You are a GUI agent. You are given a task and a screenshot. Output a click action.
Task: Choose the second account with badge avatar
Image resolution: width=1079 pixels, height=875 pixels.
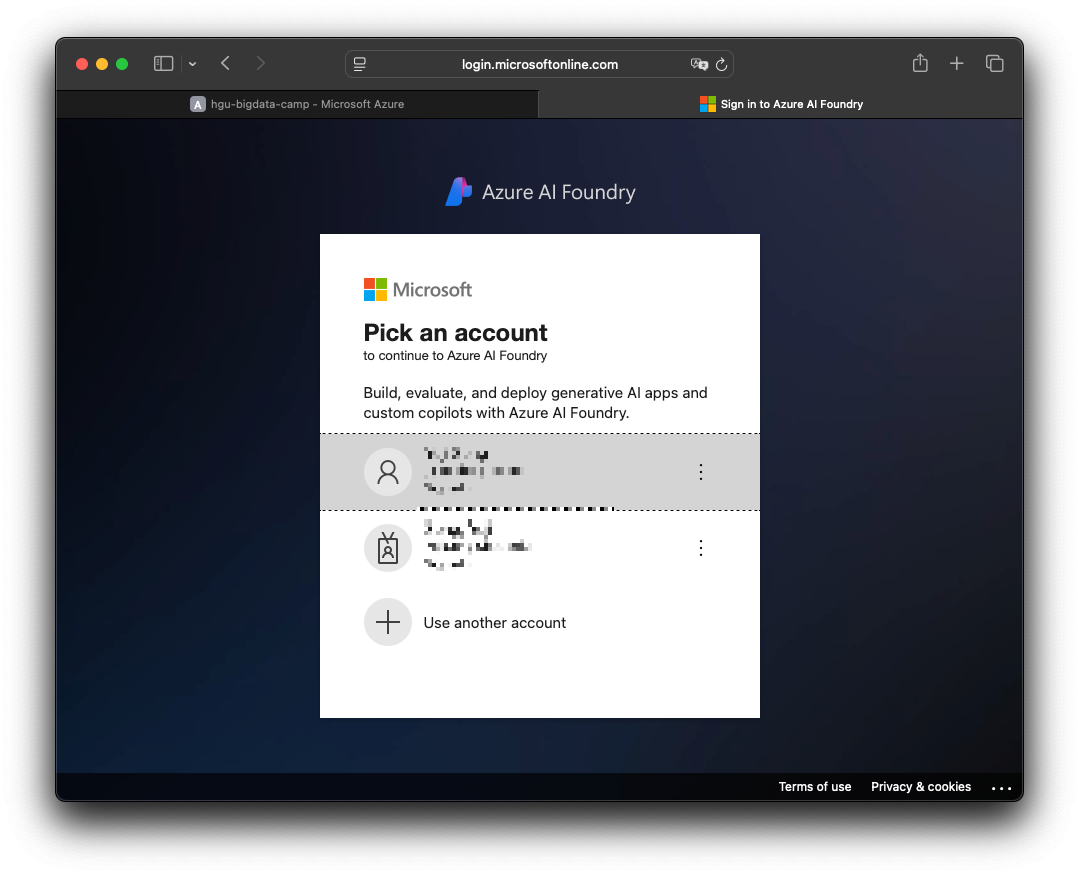tap(540, 548)
